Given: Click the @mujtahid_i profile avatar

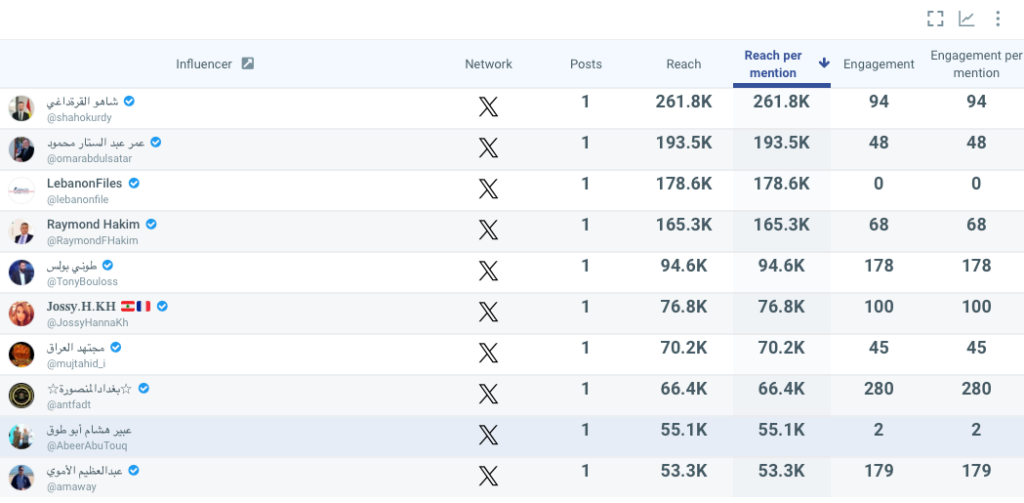Looking at the screenshot, I should [22, 354].
